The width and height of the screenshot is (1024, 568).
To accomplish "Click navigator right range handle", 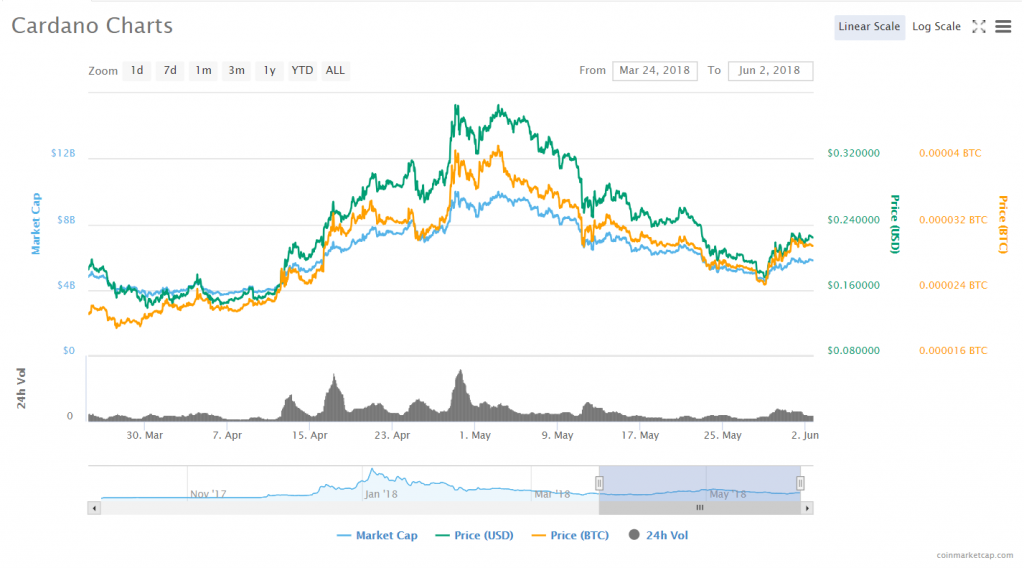I will pyautogui.click(x=800, y=483).
